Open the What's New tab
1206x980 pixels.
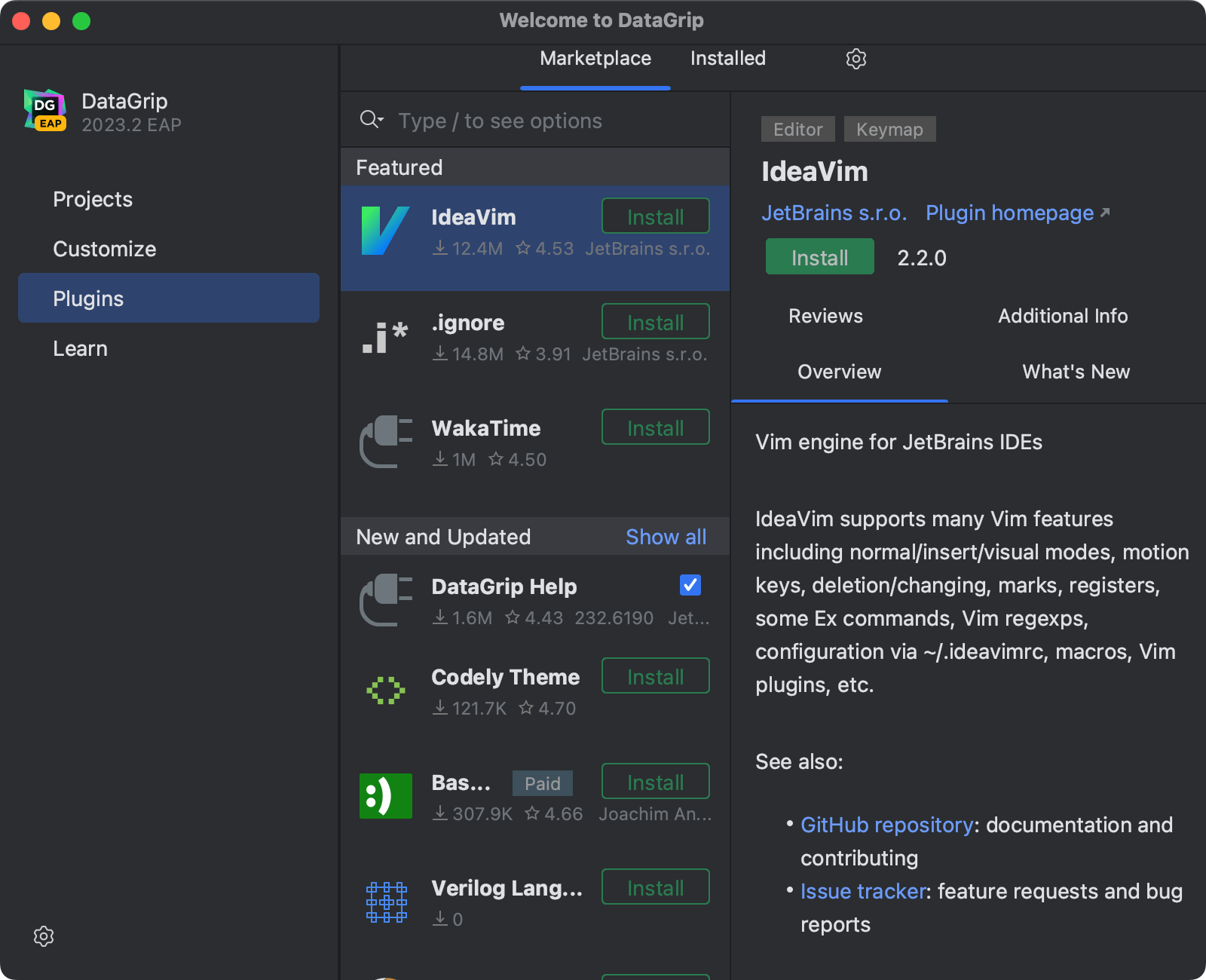click(x=1076, y=372)
